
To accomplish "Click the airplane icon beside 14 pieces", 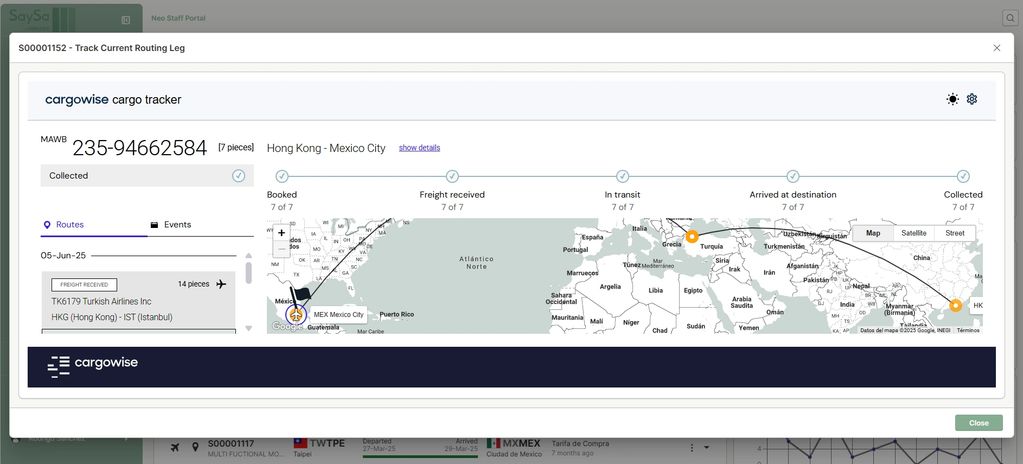I will click(x=221, y=284).
